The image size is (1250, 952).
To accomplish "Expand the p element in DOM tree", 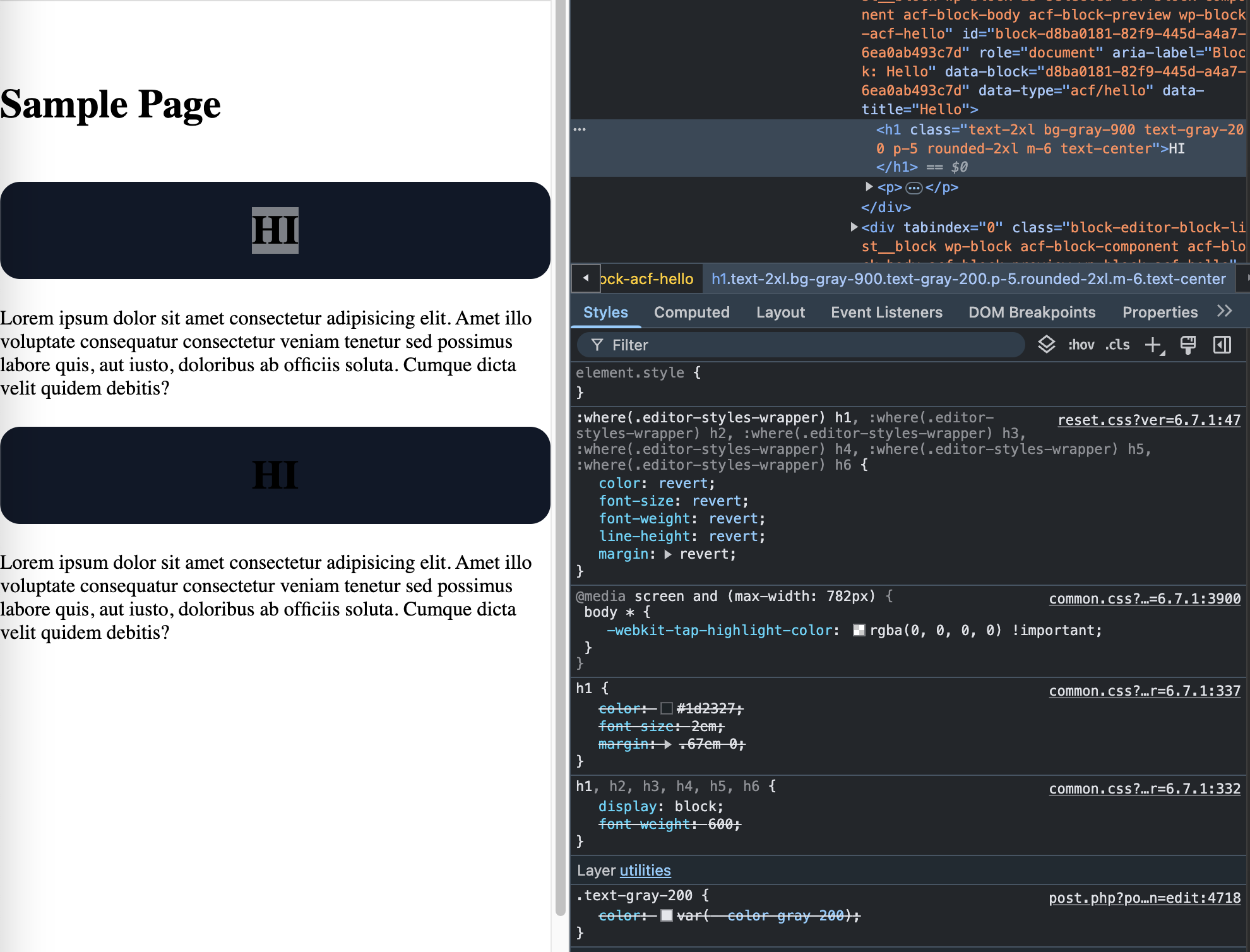I will pyautogui.click(x=869, y=187).
